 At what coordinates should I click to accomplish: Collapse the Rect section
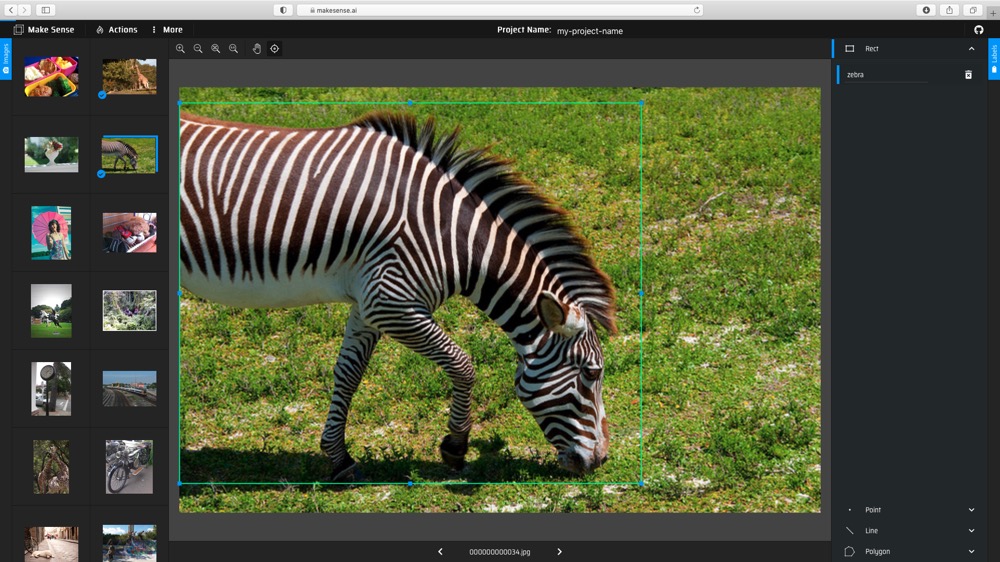tap(971, 48)
